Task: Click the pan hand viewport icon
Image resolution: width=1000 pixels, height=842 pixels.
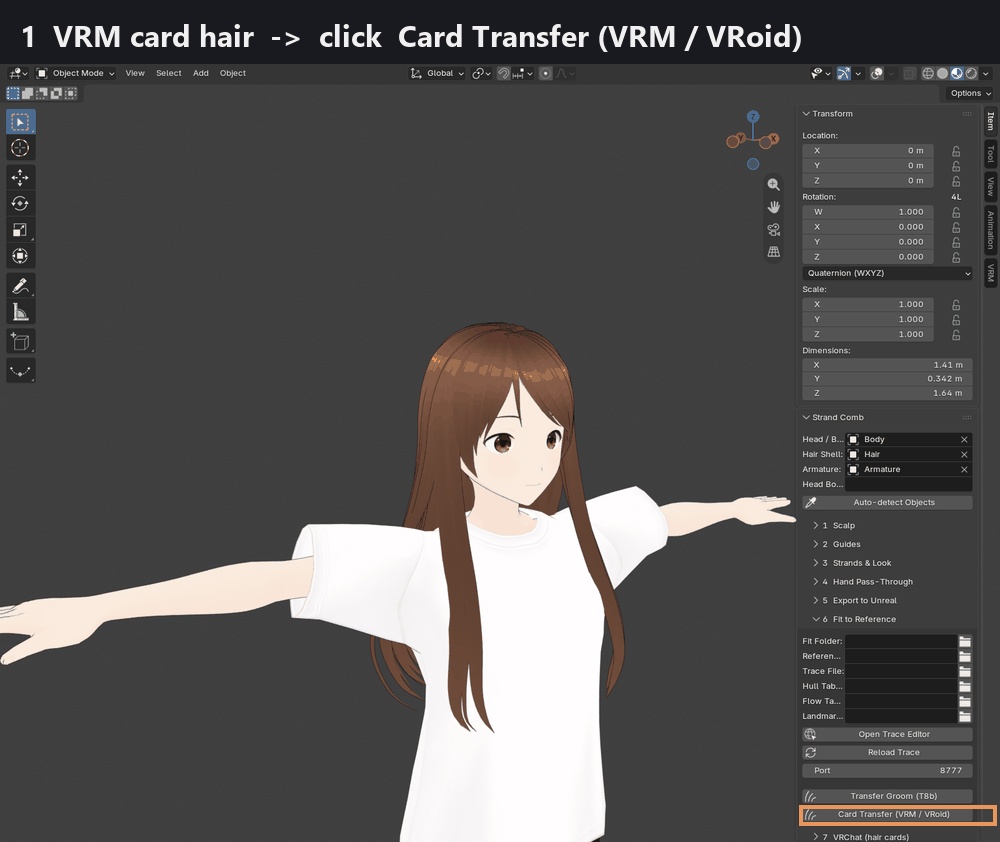Action: (x=774, y=207)
